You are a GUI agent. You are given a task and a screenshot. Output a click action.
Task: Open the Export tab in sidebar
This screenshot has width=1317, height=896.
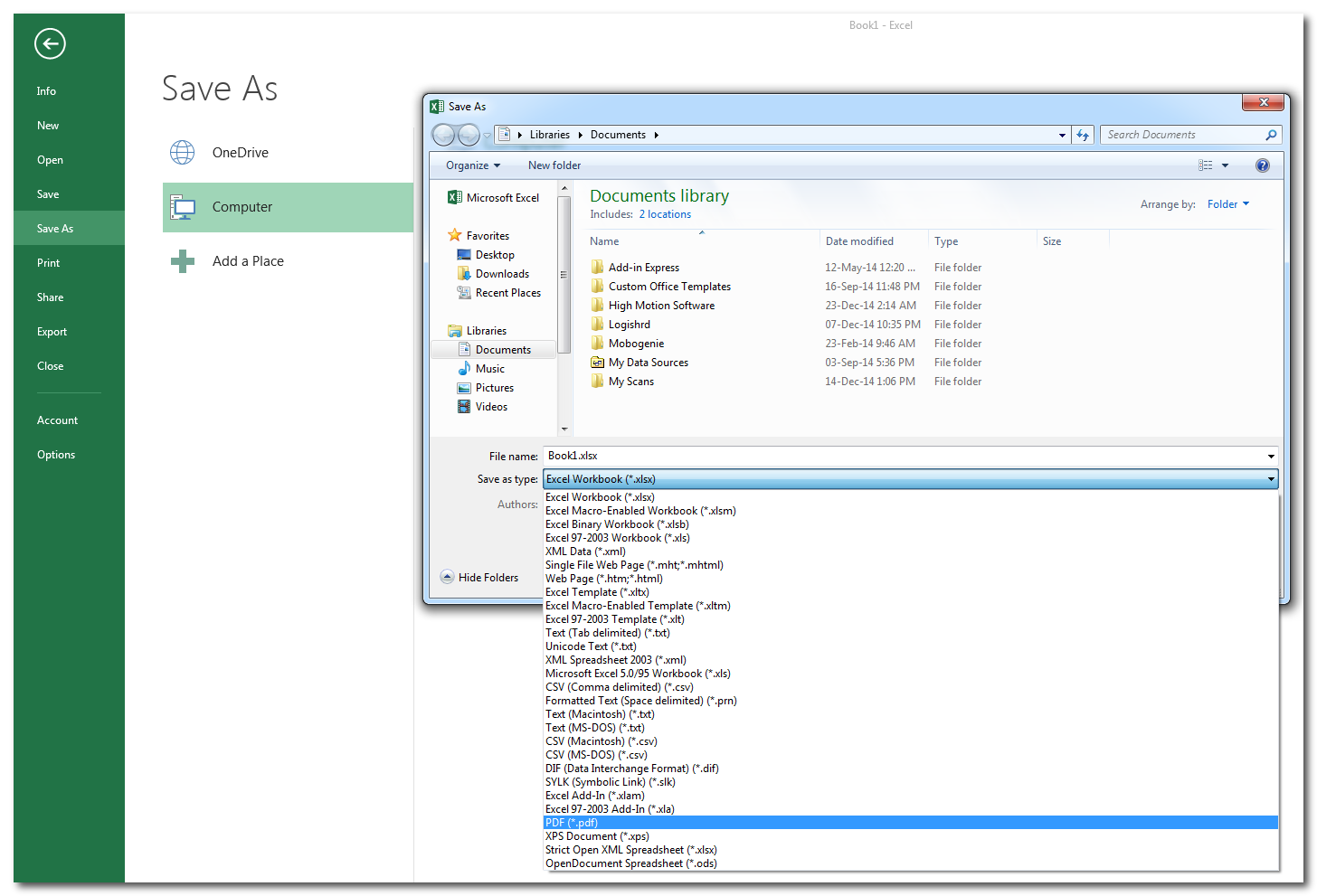(52, 332)
